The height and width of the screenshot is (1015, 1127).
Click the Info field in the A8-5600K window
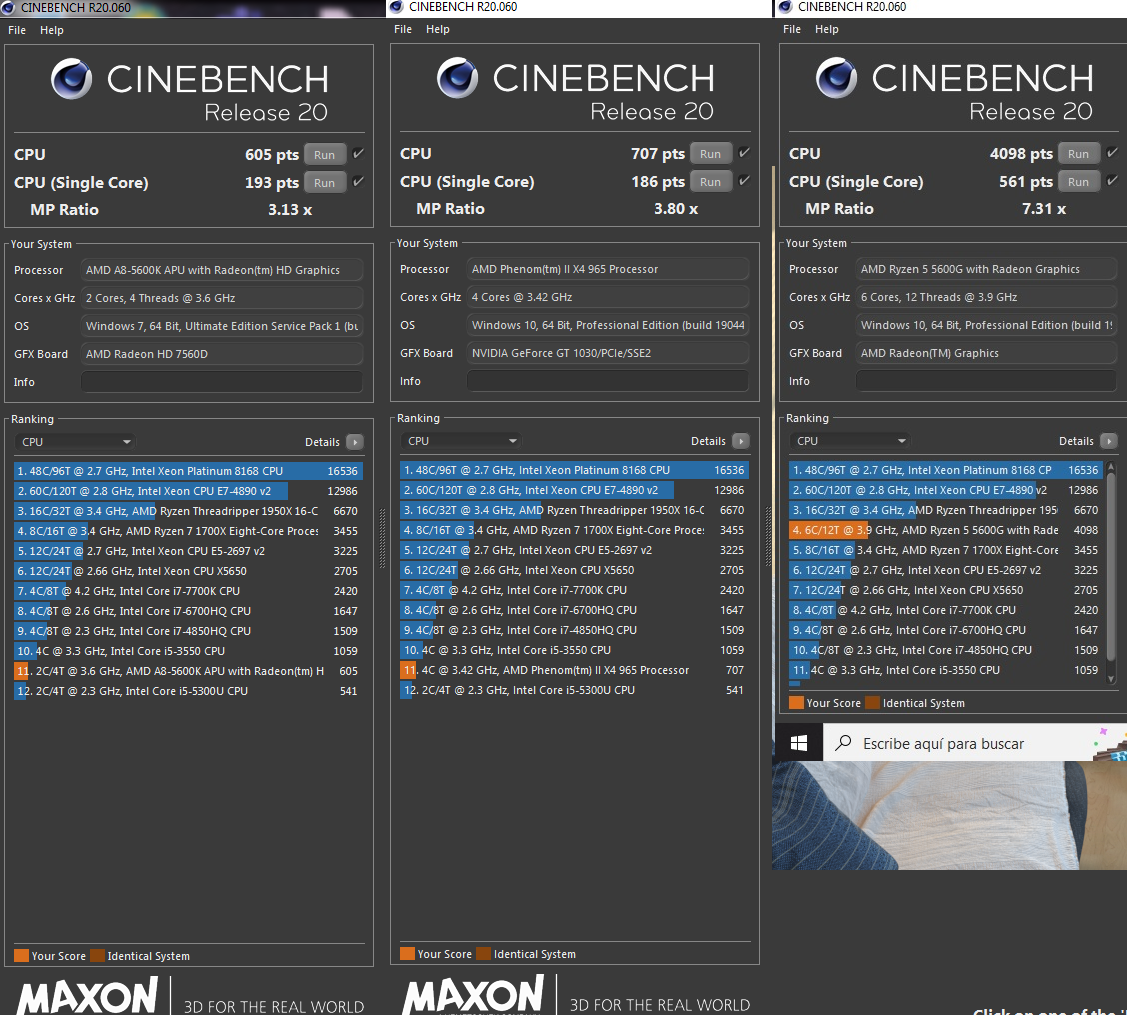pyautogui.click(x=221, y=382)
